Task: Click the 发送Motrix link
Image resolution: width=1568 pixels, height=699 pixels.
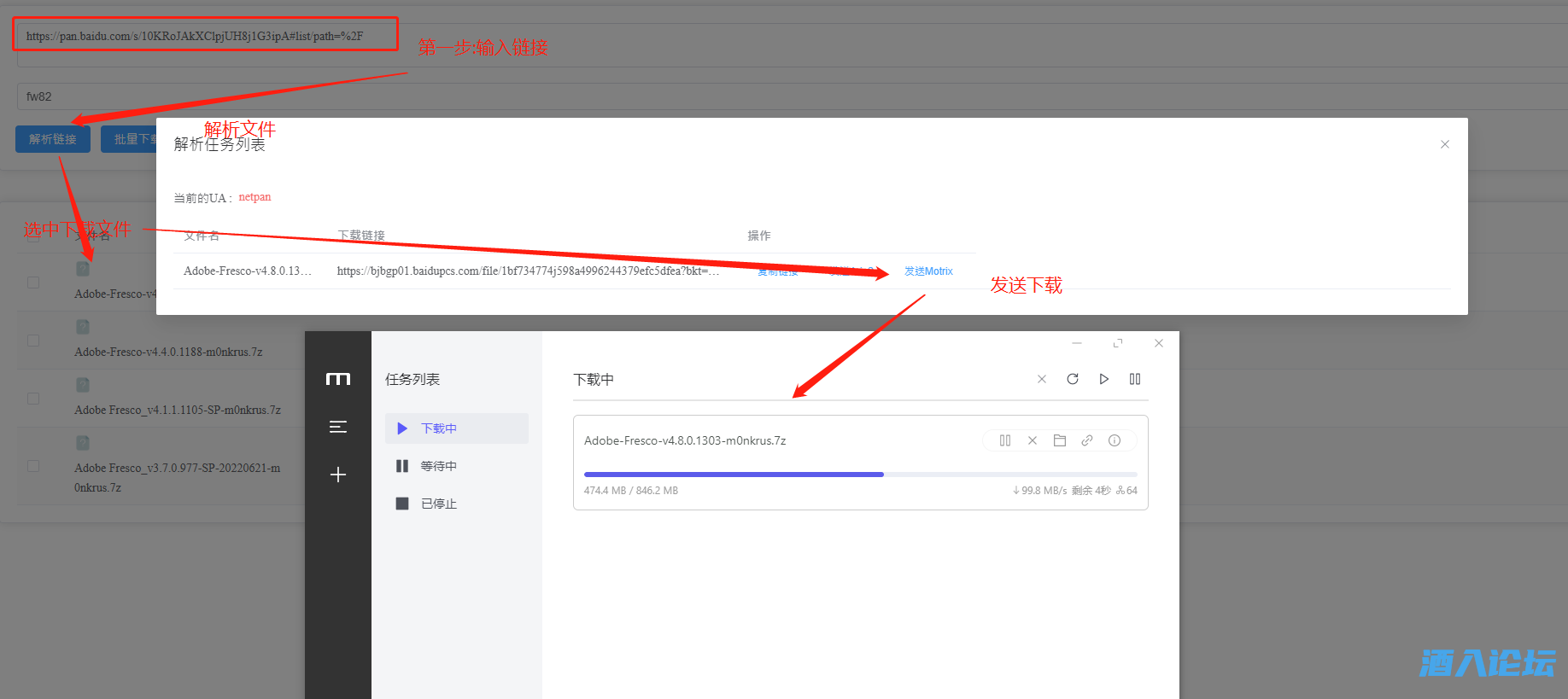Action: click(928, 271)
